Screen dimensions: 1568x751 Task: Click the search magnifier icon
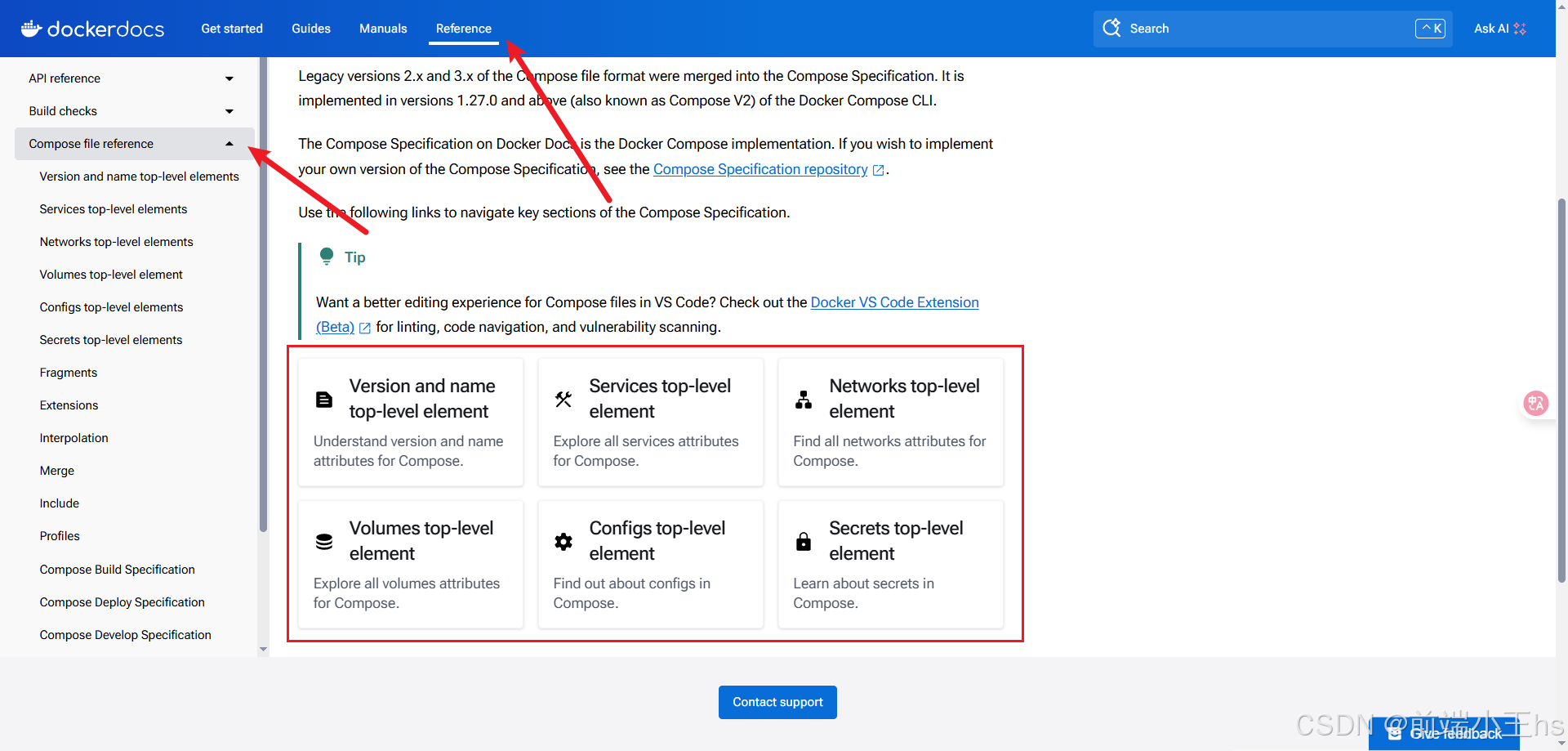coord(1112,28)
